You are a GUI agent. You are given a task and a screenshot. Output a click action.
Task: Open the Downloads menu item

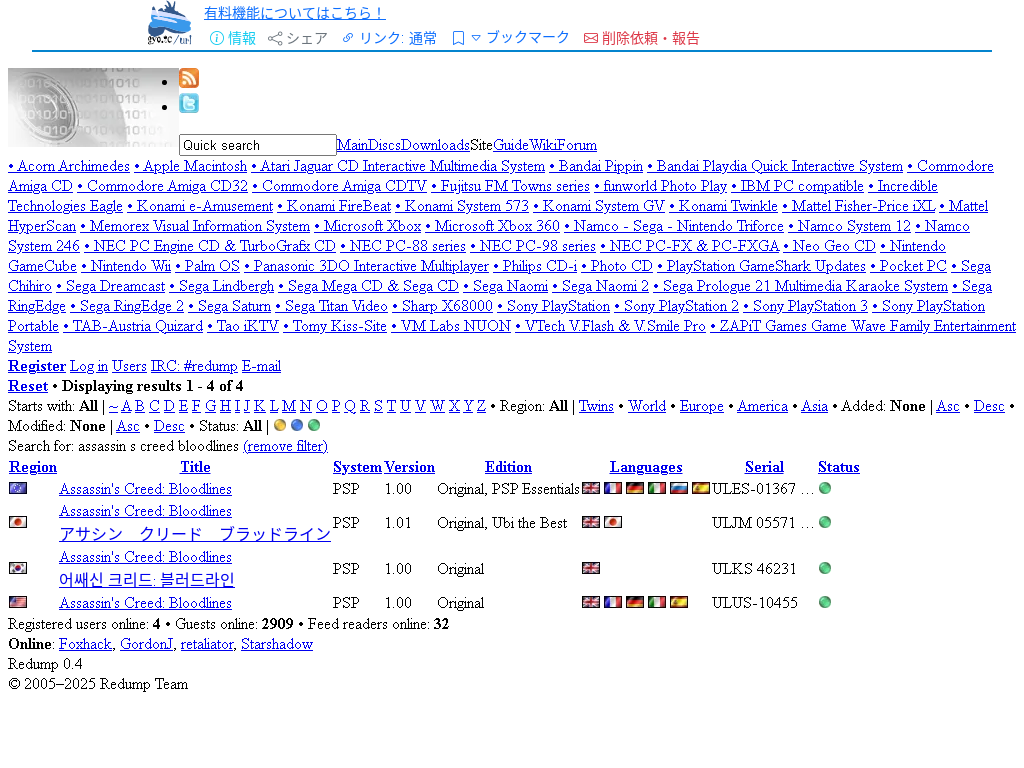436,145
